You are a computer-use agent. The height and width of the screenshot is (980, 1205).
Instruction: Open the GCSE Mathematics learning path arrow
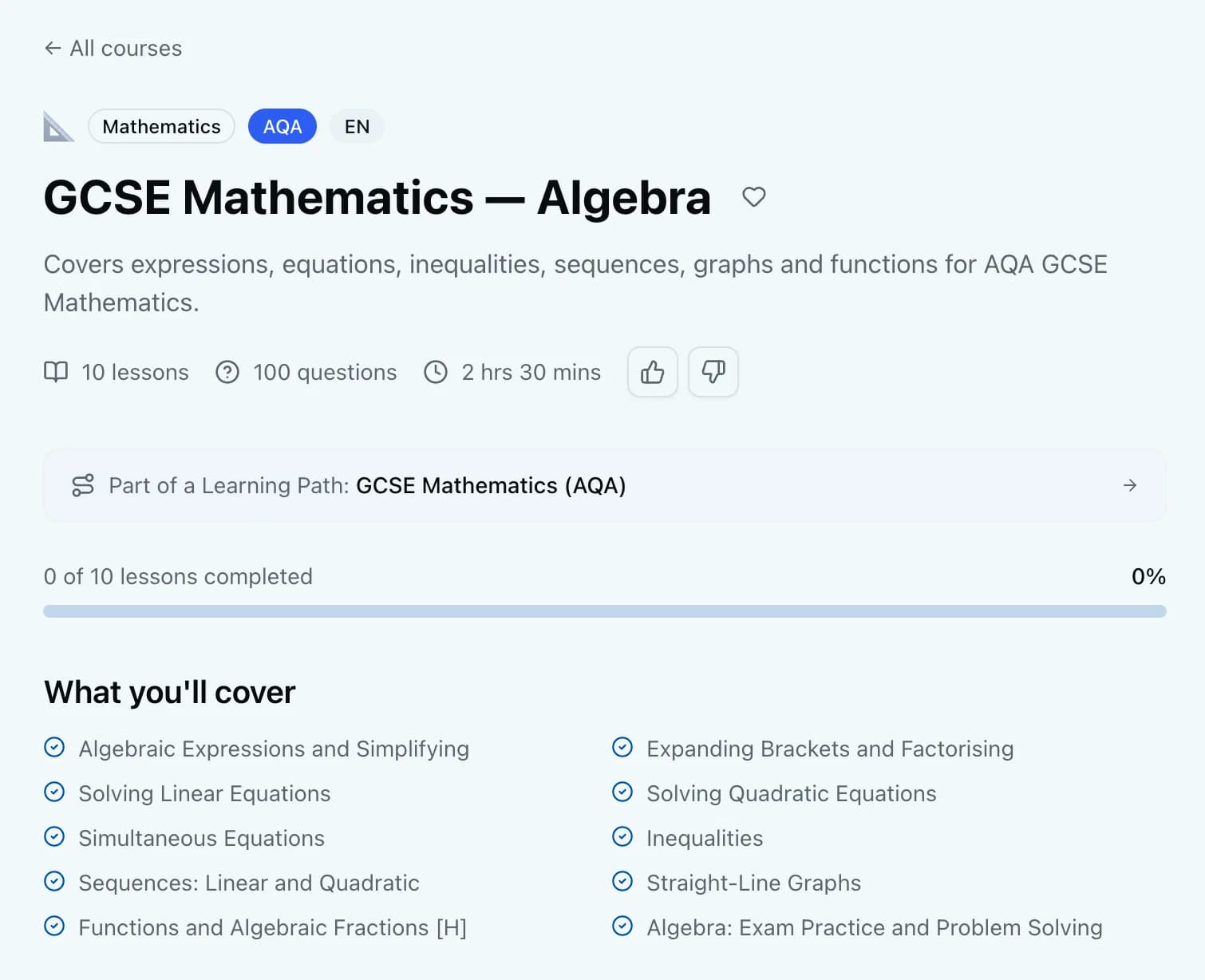point(1130,485)
